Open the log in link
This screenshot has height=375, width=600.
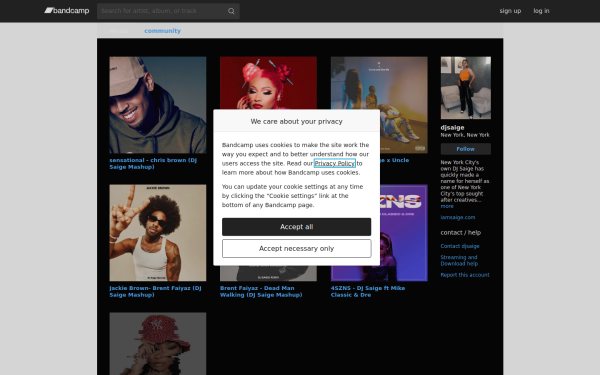[x=541, y=11]
